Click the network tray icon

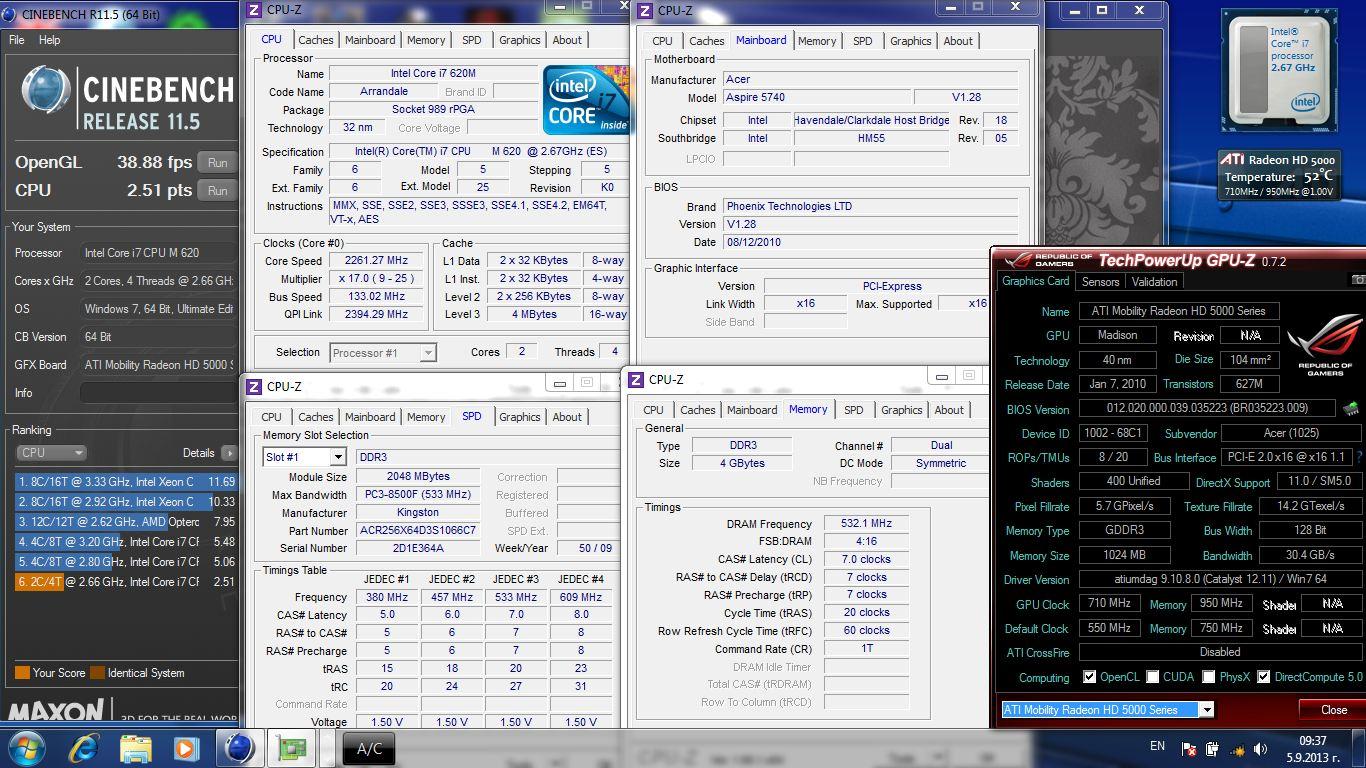coord(1237,748)
